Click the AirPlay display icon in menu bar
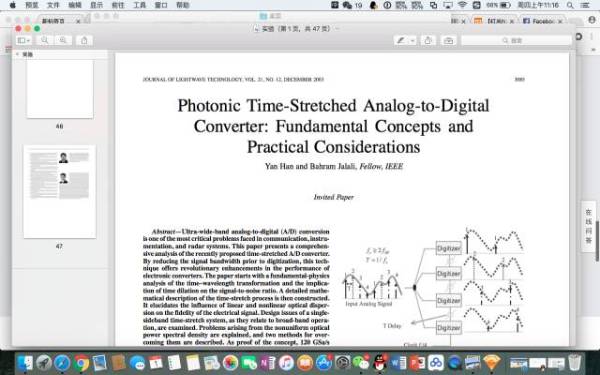Screen dimensions: 600x375 coord(448,5)
